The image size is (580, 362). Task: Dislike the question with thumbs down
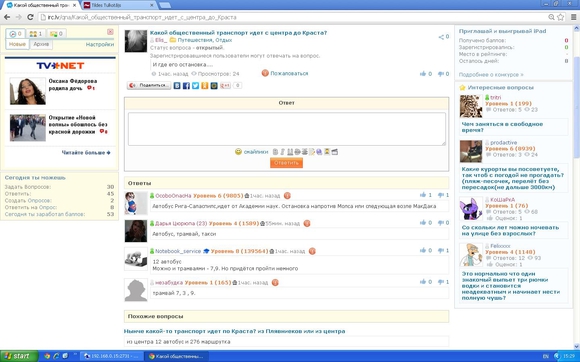[x=441, y=74]
